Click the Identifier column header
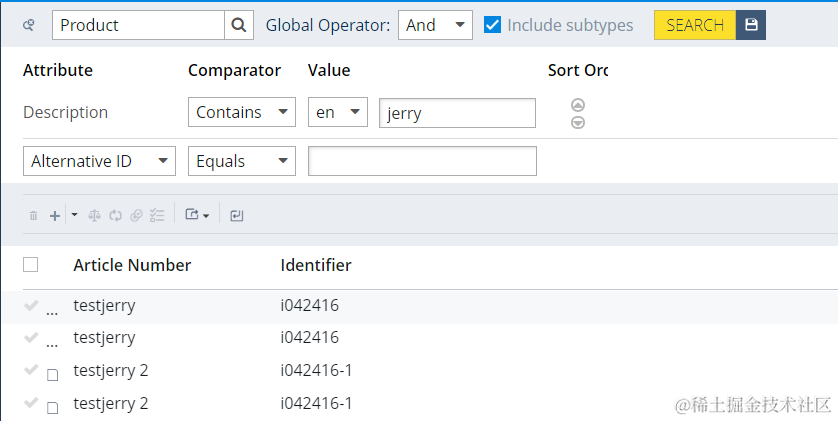The height and width of the screenshot is (421, 838). click(x=316, y=265)
